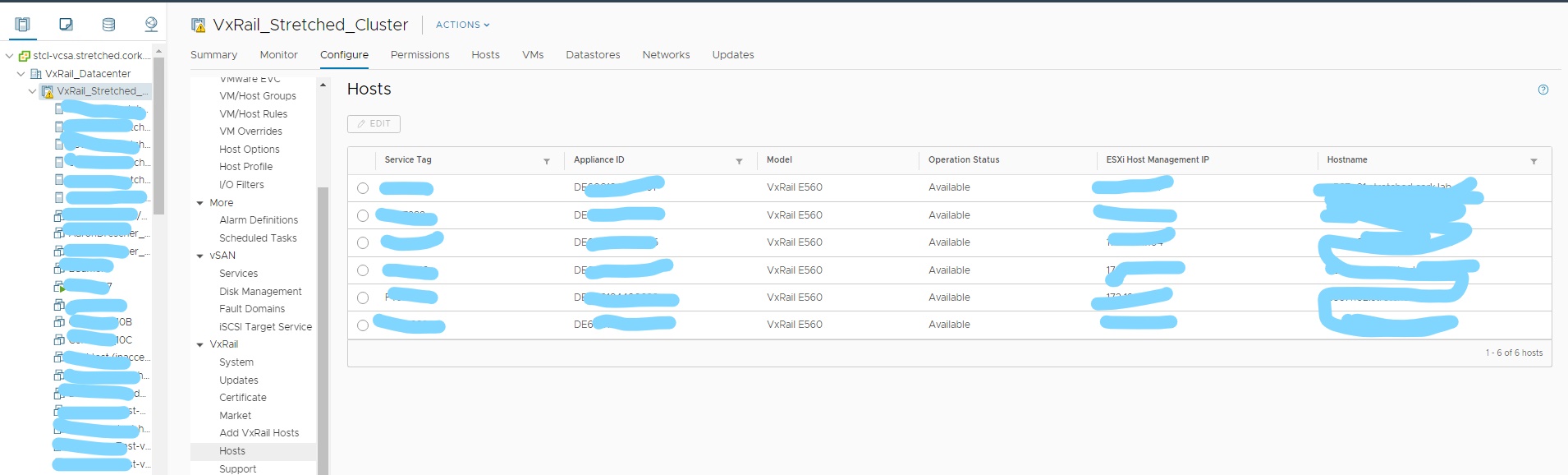1568x475 pixels.
Task: Collapse the More section in Configure menu
Action: [199, 203]
